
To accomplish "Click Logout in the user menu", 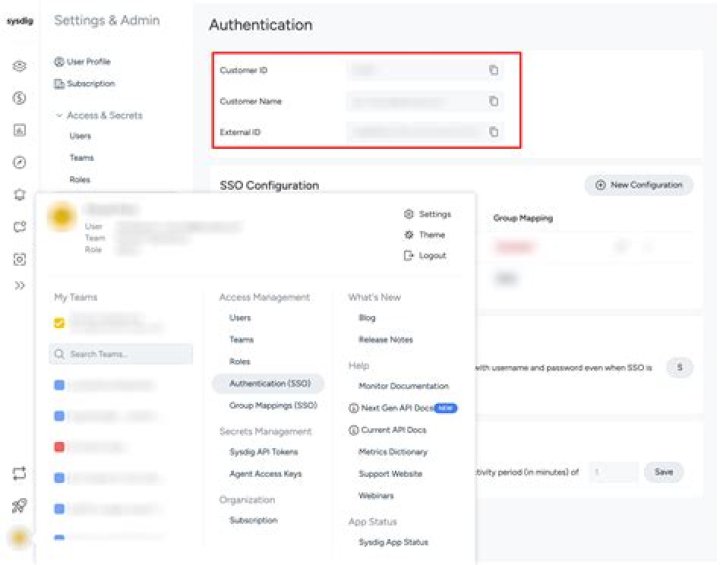I will coord(425,255).
